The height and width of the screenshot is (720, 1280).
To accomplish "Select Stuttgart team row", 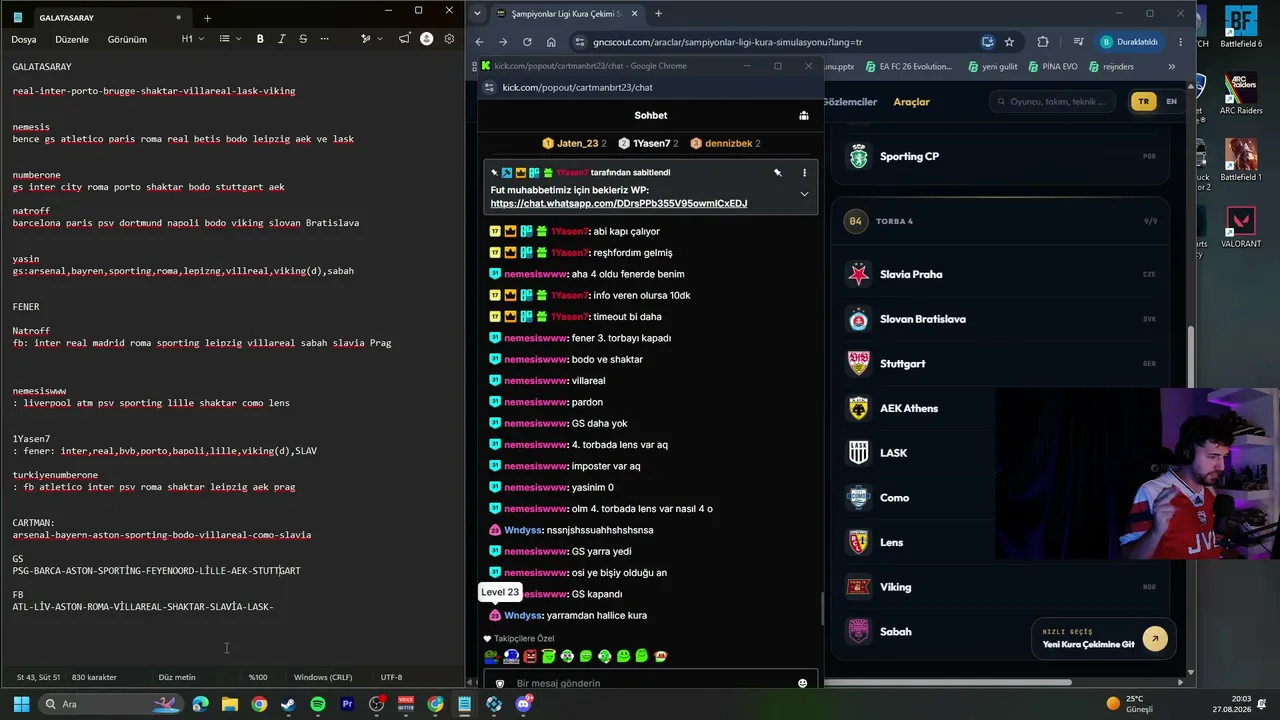I will [x=1001, y=364].
